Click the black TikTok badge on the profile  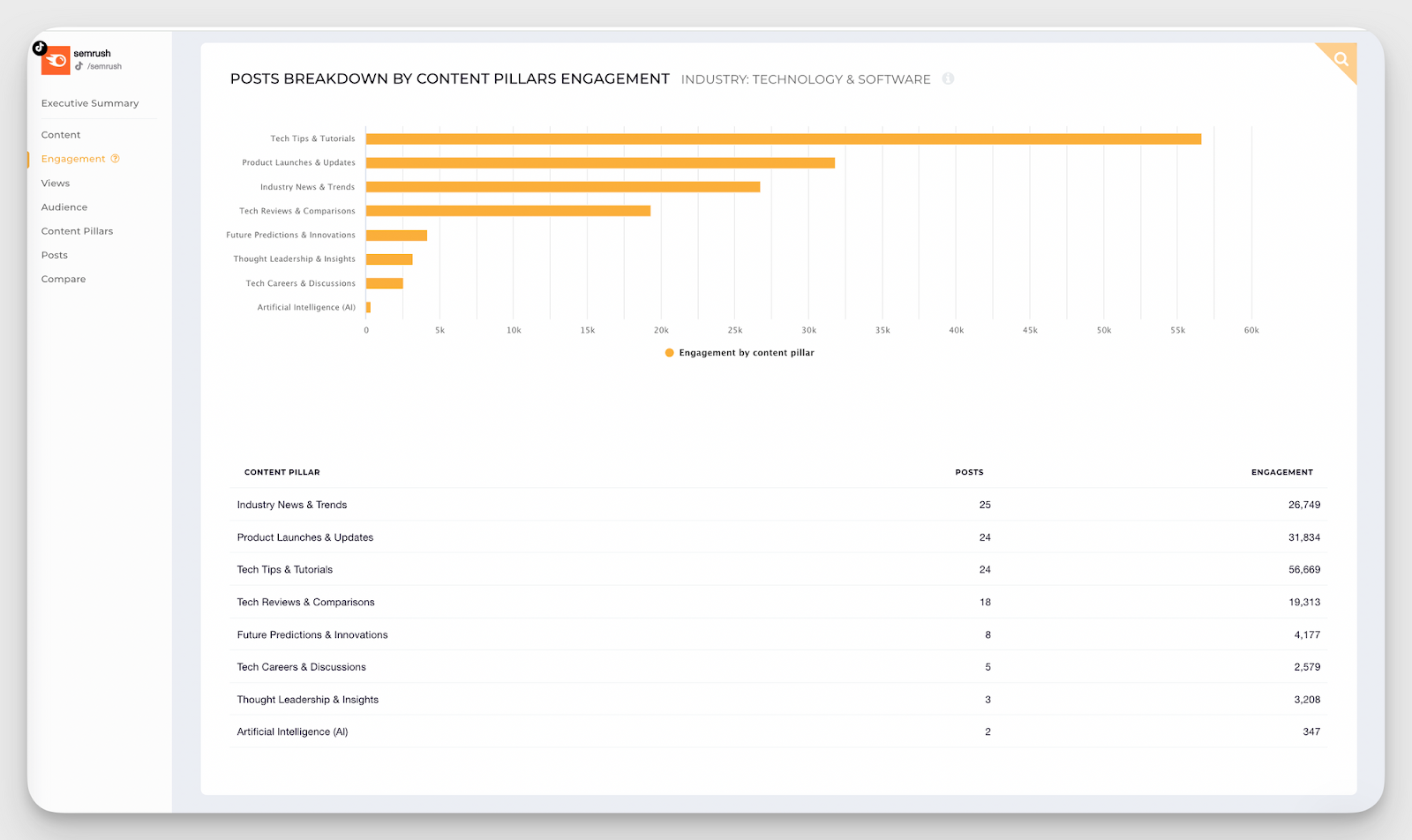click(x=40, y=48)
